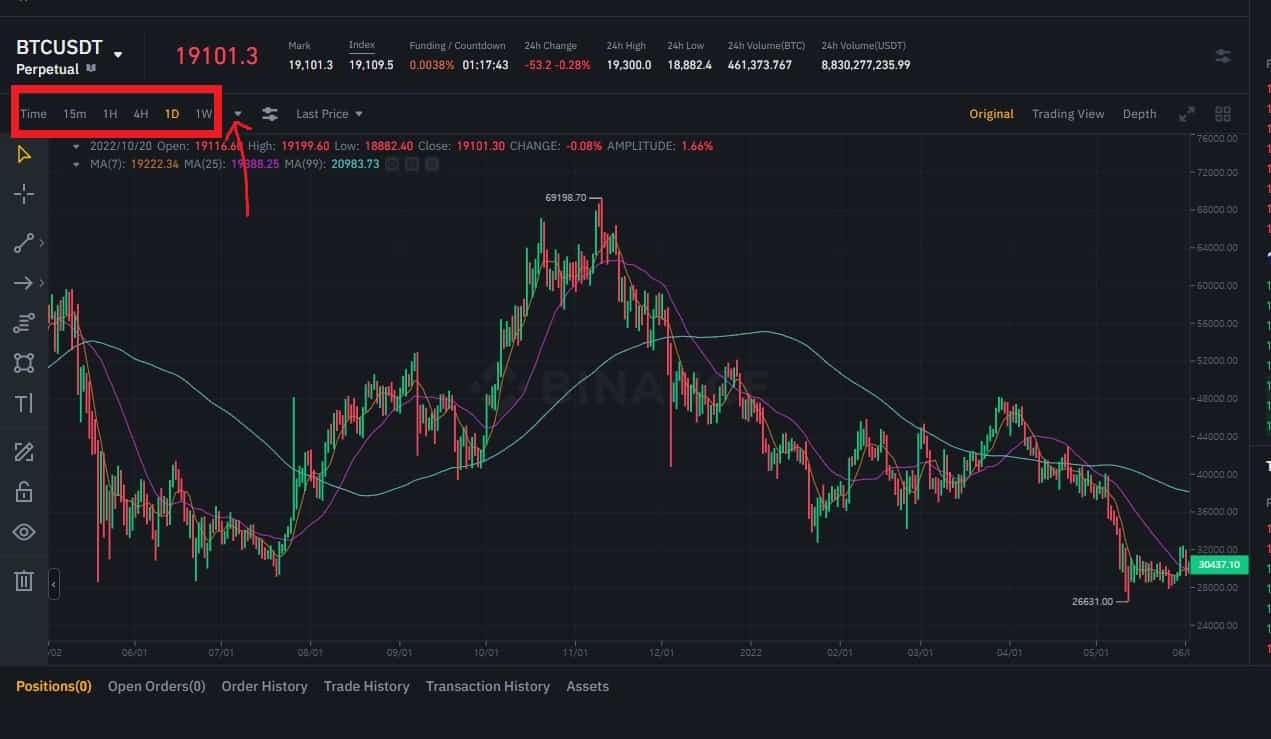Open the BTCUSDT pair dropdown
The width and height of the screenshot is (1271, 739).
click(x=118, y=54)
